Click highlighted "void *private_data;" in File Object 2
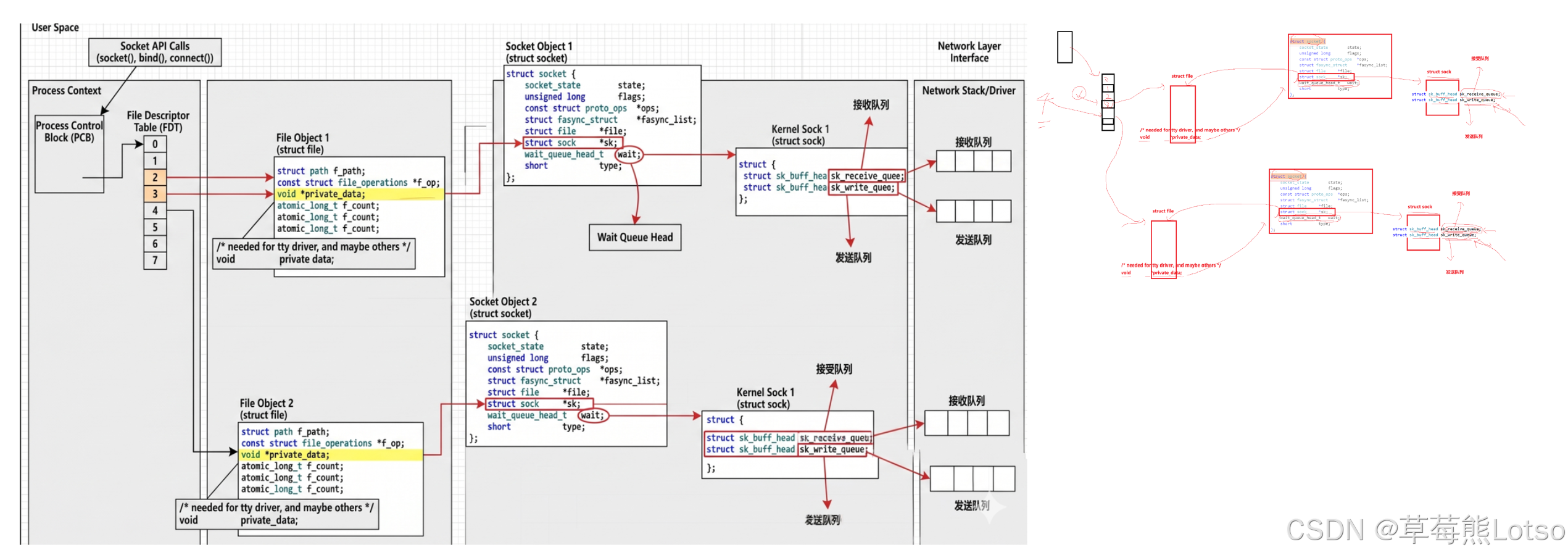Screen dimensions: 1568x555 (331, 455)
